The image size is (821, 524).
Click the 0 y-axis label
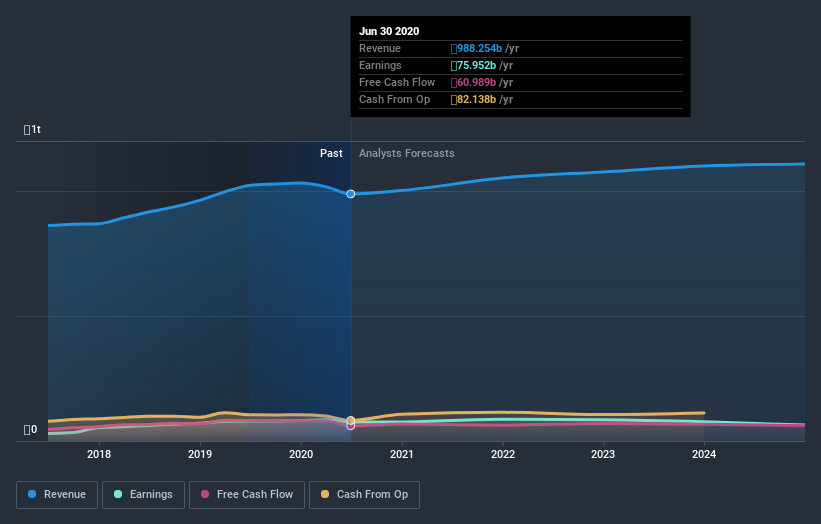(30, 430)
